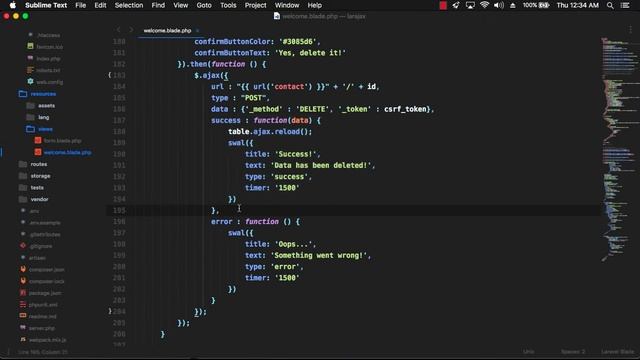Expand the assets folder
The height and width of the screenshot is (360, 640).
coord(30,106)
